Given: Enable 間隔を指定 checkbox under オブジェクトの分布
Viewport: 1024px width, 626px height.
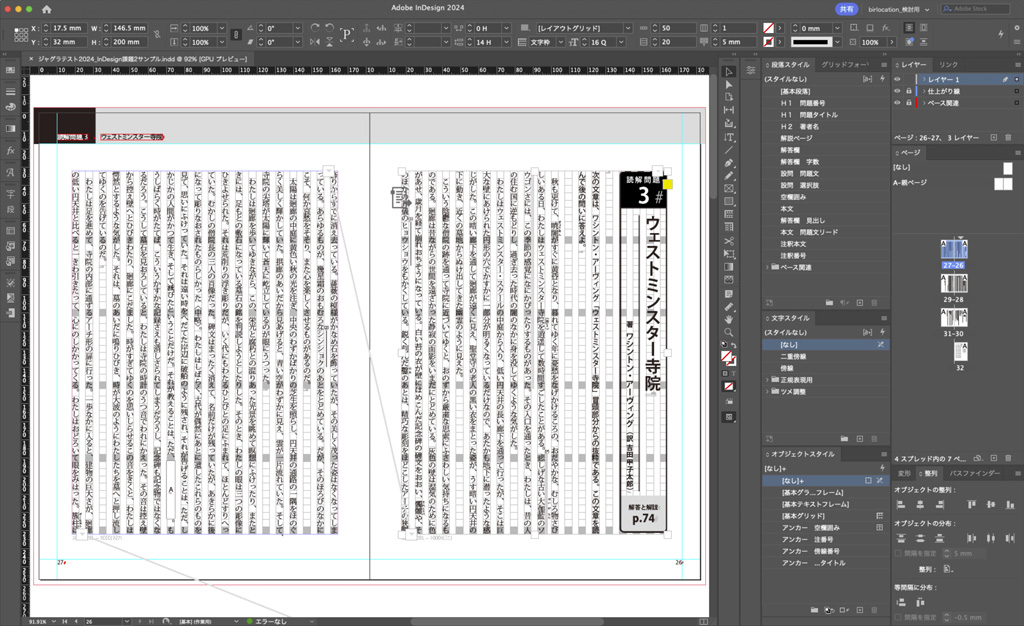Looking at the screenshot, I should [x=899, y=554].
